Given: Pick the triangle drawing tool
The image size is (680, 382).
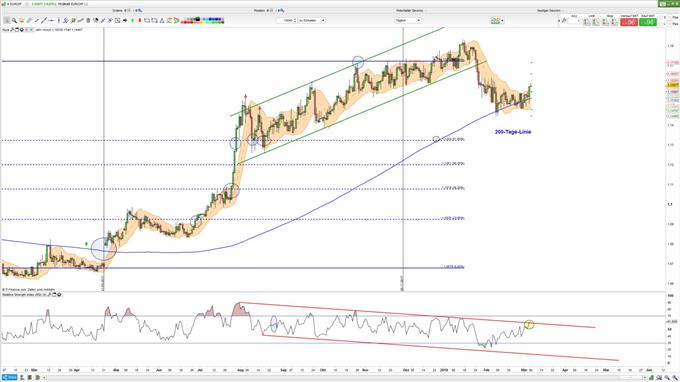Looking at the screenshot, I should 162,20.
